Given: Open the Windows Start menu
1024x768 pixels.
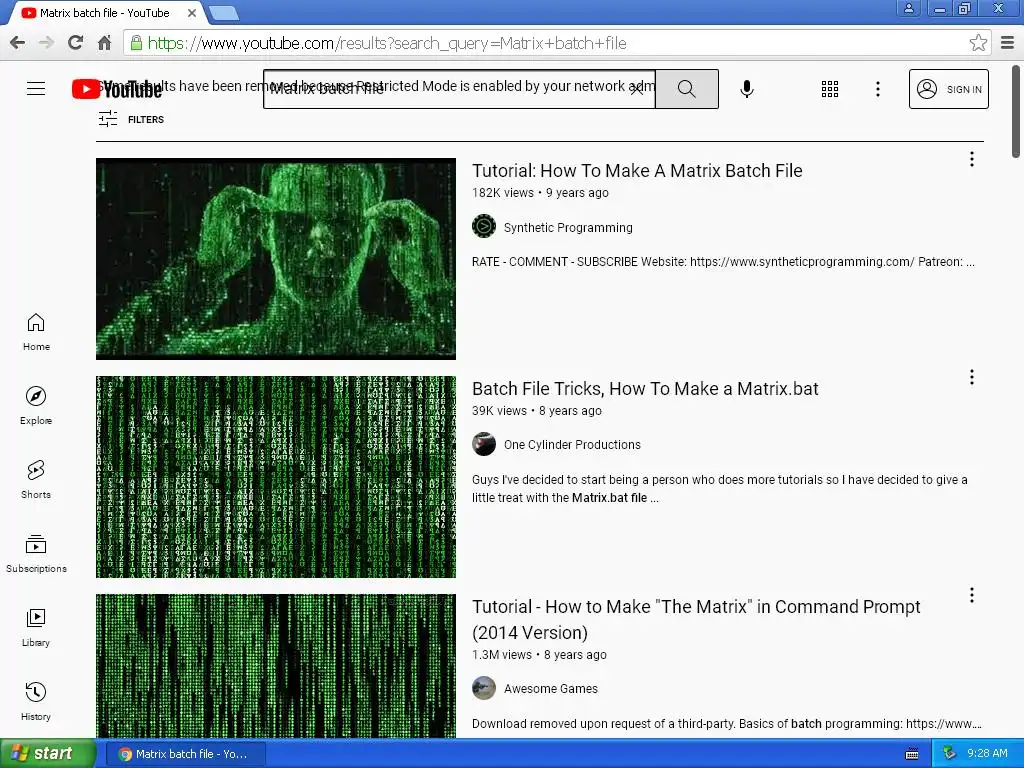Looking at the screenshot, I should click(x=48, y=754).
